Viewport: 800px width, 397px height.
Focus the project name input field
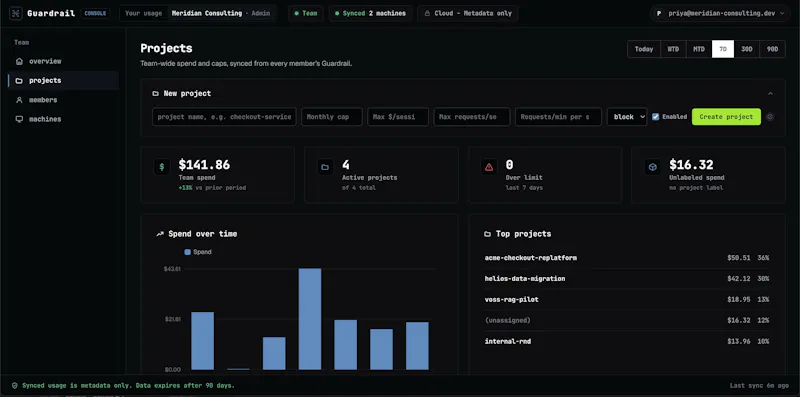tap(224, 117)
